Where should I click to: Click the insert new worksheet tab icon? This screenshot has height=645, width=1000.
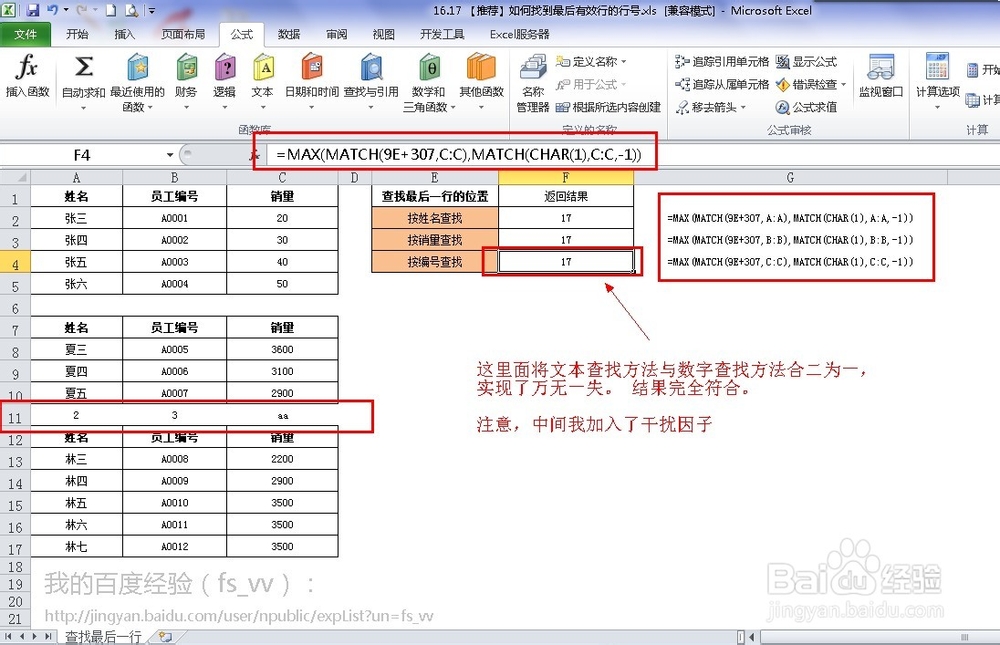(166, 636)
